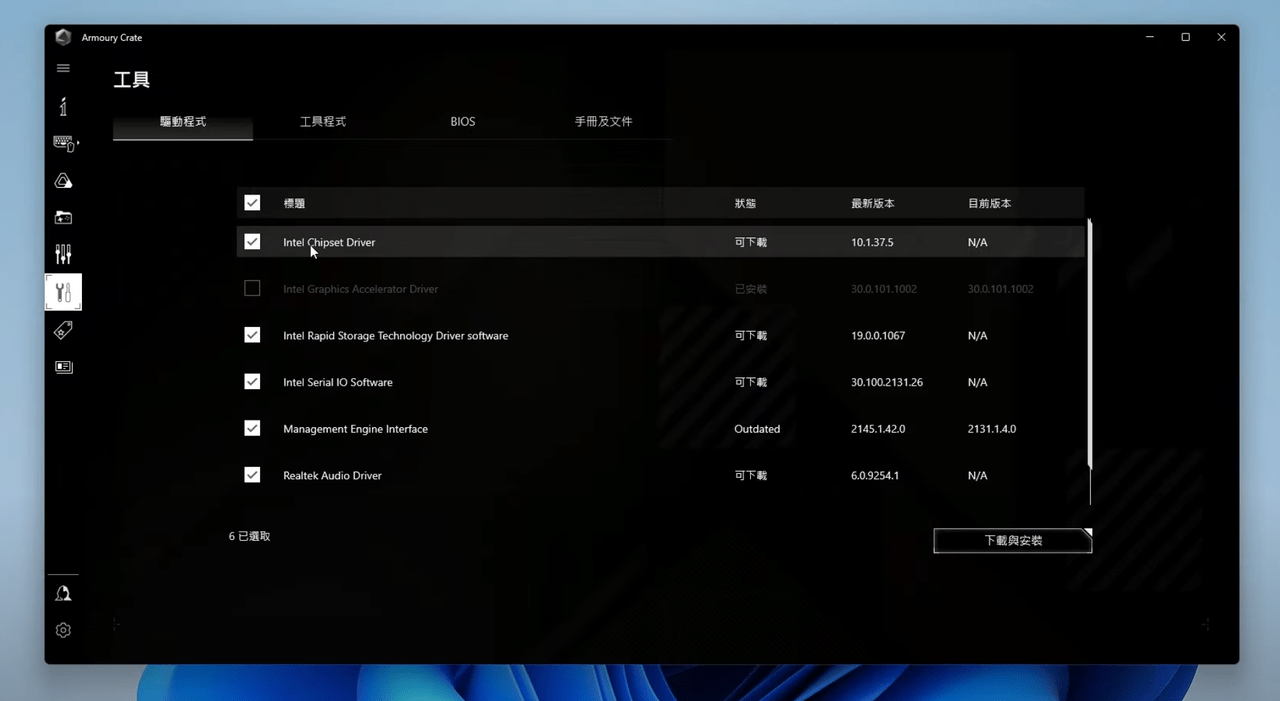The image size is (1280, 701).
Task: Open the price tag deals icon
Action: [x=63, y=330]
